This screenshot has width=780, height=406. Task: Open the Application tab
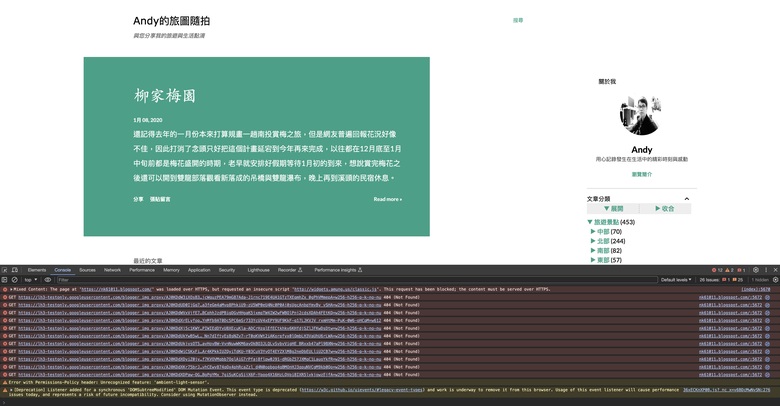(x=199, y=270)
